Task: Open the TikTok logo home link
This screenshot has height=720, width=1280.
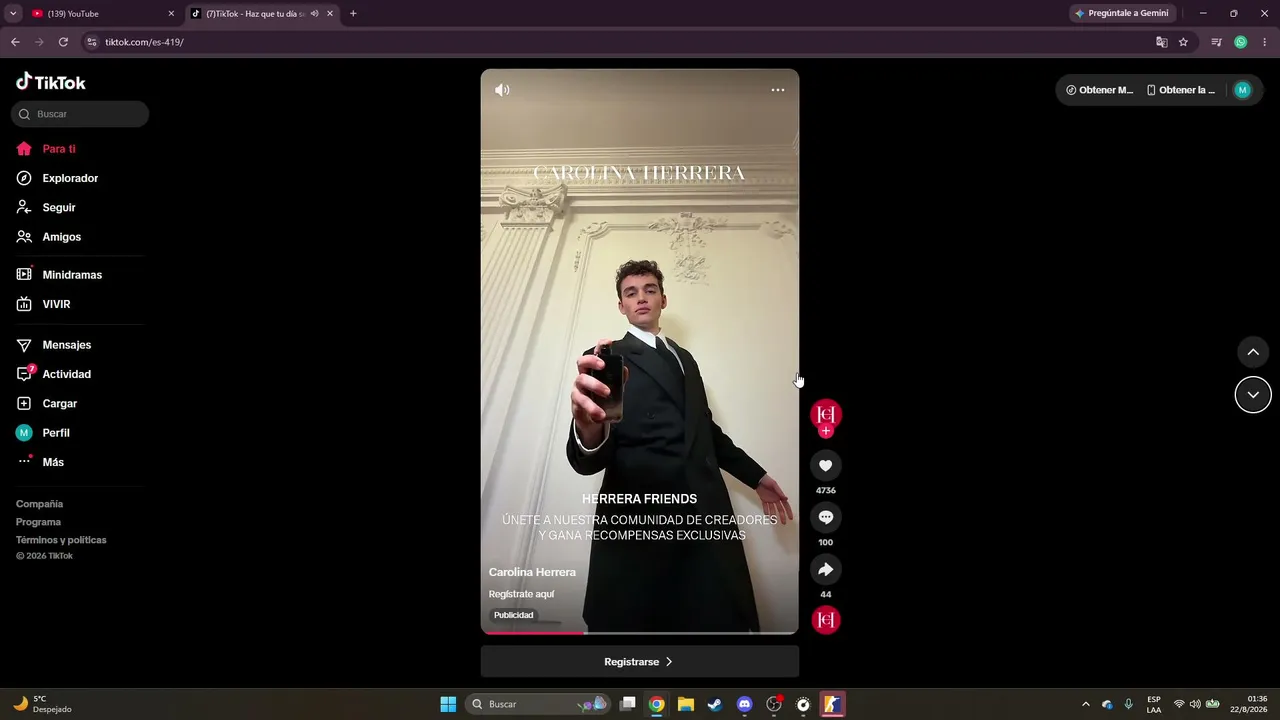Action: (x=51, y=82)
